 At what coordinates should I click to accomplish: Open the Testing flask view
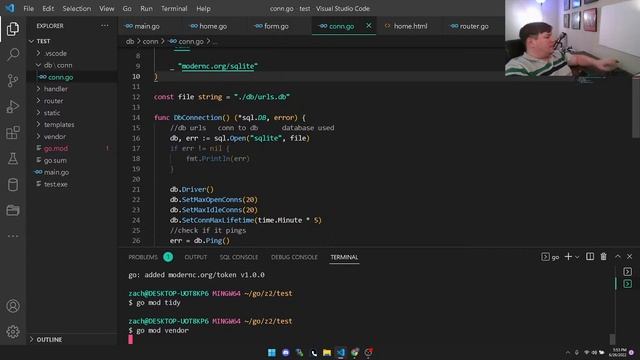click(x=13, y=158)
